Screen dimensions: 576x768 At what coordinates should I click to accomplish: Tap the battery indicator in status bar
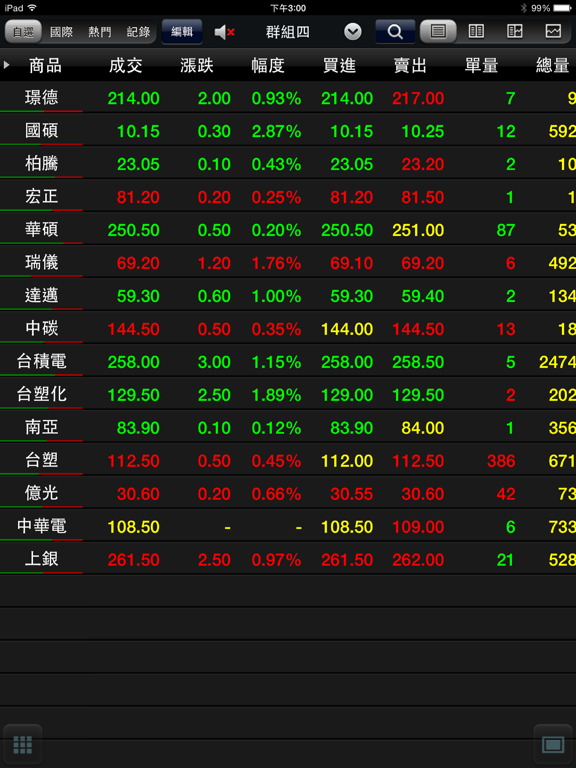(x=562, y=8)
